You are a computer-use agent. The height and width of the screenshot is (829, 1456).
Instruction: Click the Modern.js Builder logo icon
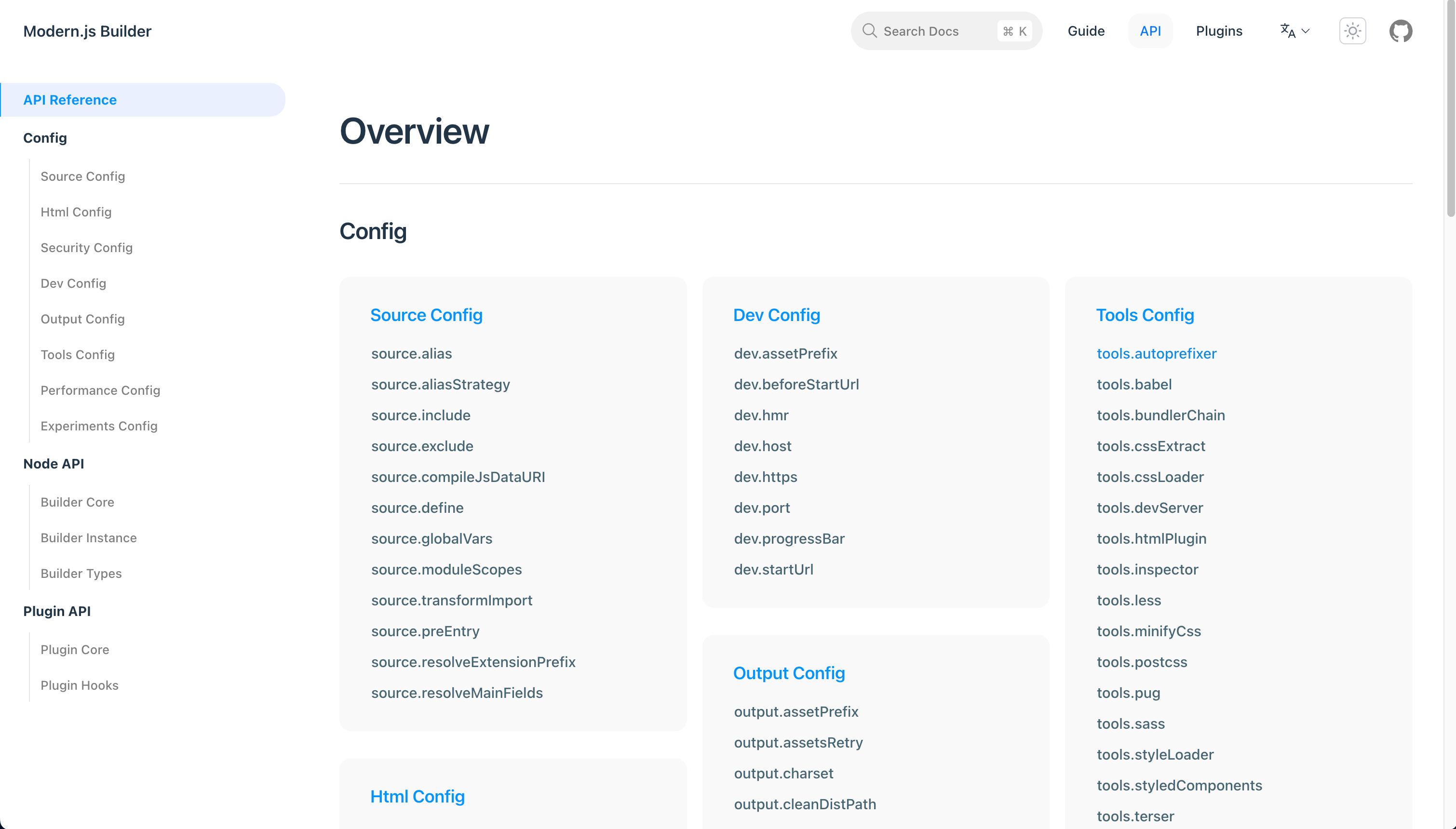87,31
